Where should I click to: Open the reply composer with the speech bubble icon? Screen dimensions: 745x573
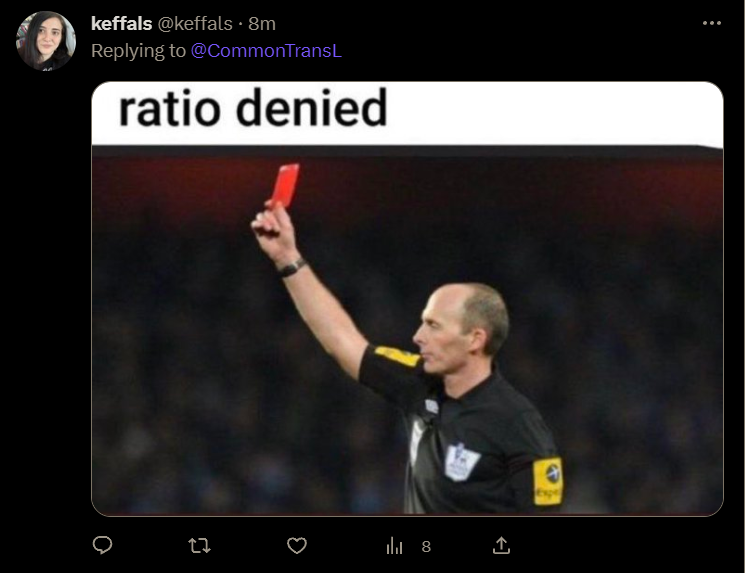click(x=102, y=545)
